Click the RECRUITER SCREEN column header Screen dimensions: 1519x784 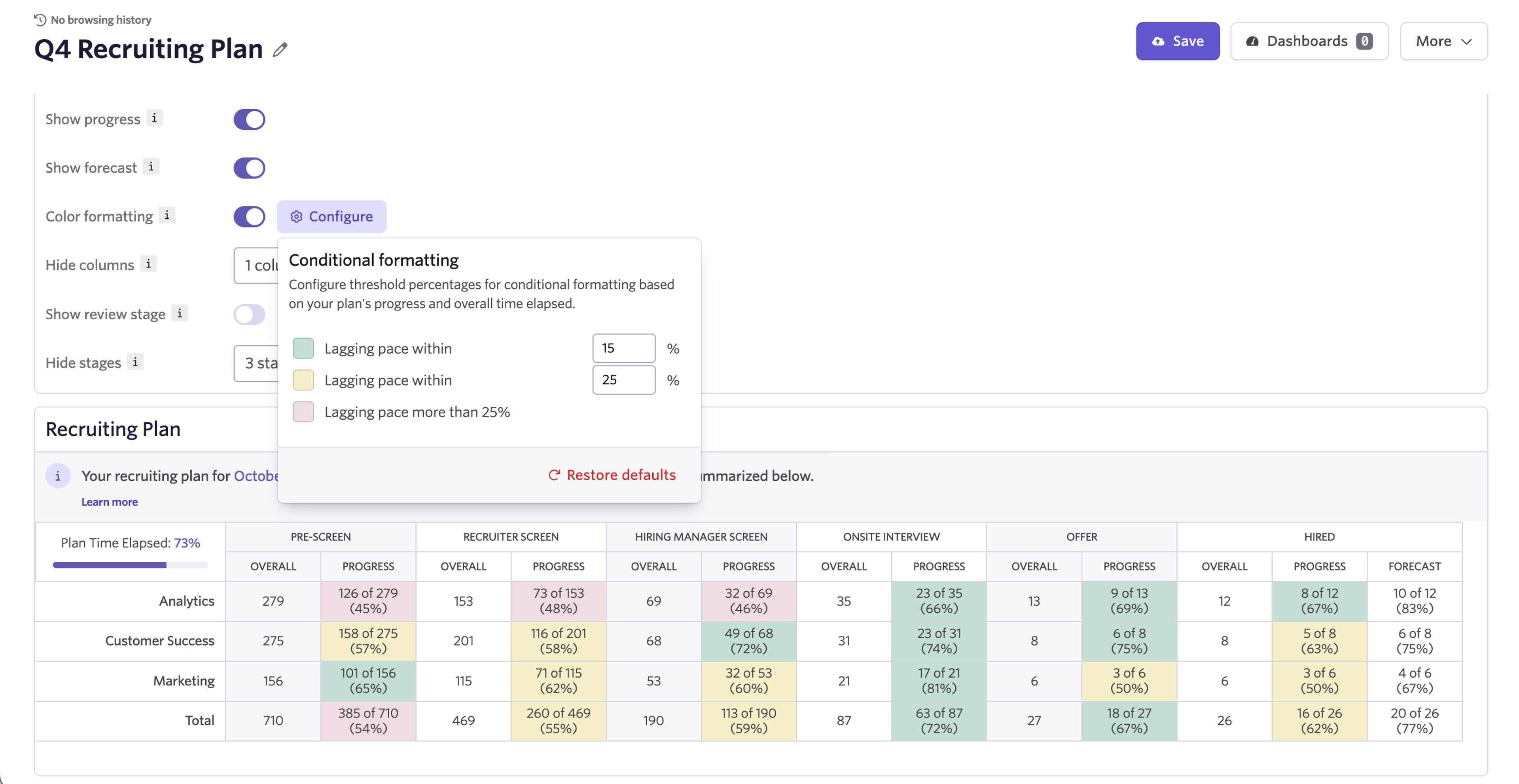pos(511,537)
